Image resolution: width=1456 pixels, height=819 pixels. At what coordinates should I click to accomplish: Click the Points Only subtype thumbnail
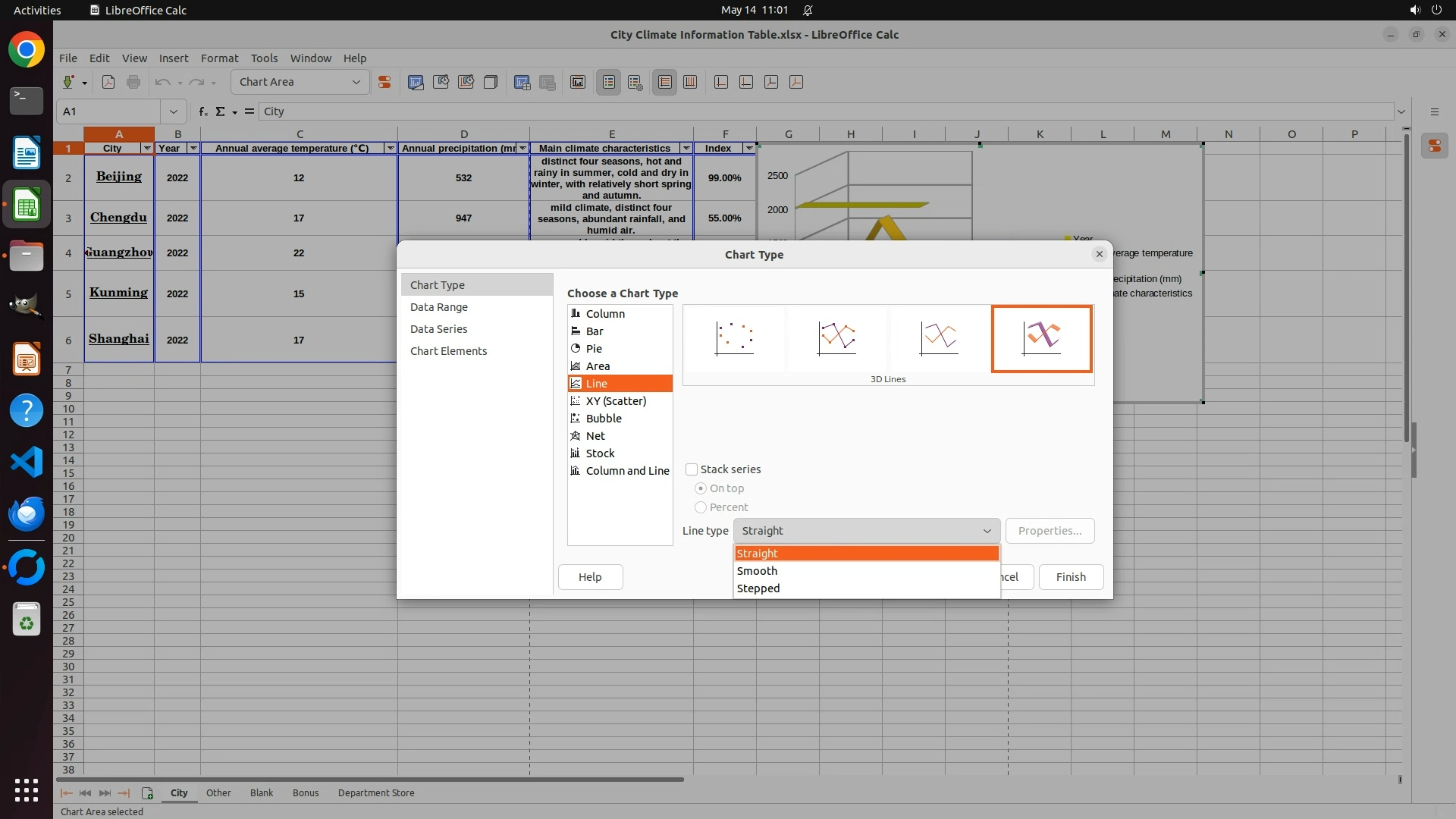734,338
